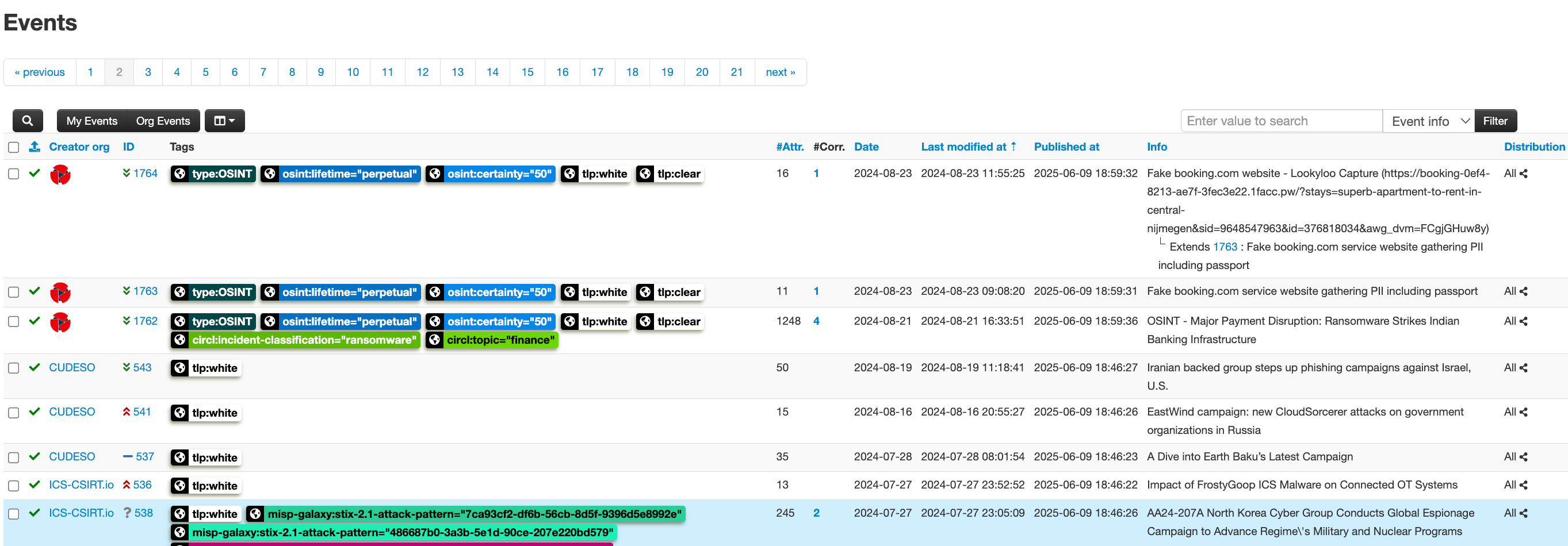
Task: Click the share icon for event 1762
Action: click(x=1524, y=321)
